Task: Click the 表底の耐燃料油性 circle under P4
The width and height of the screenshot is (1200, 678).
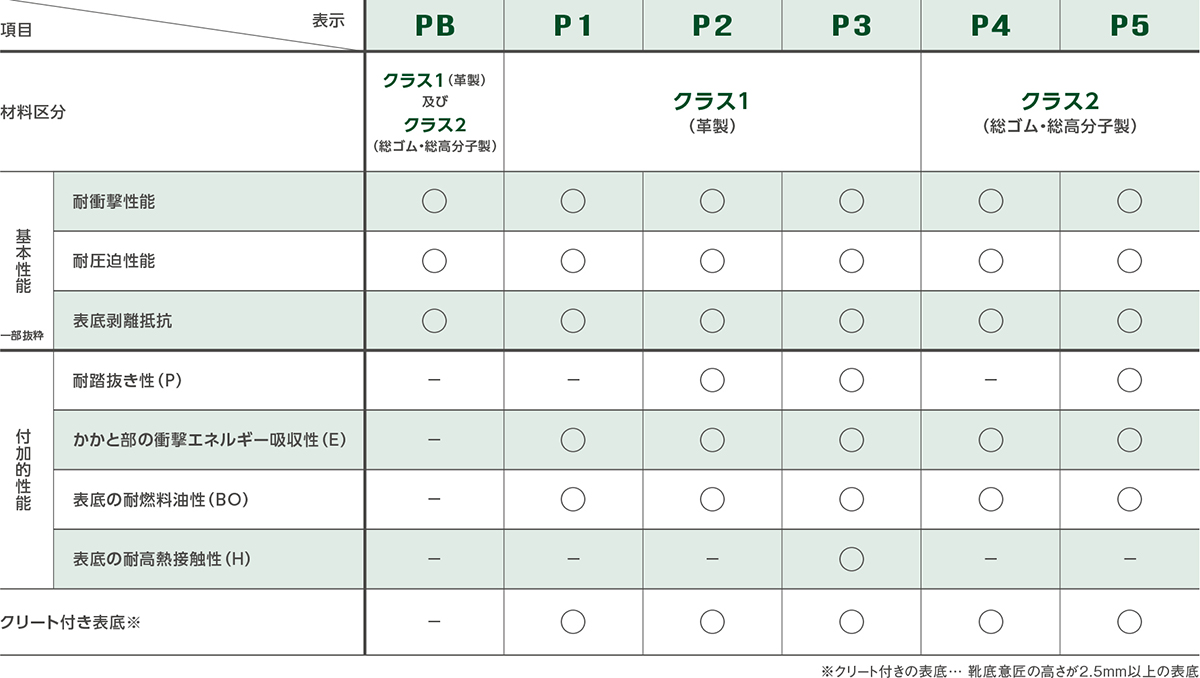Action: (x=990, y=498)
